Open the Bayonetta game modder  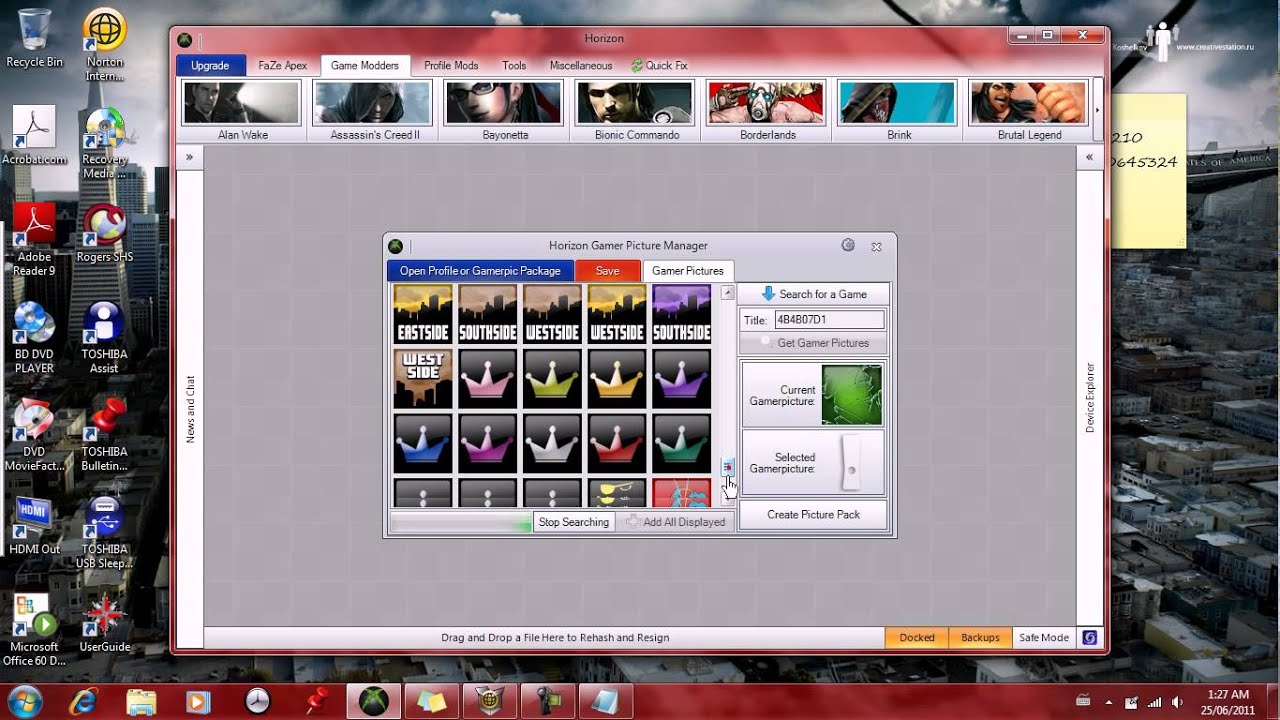[x=505, y=110]
